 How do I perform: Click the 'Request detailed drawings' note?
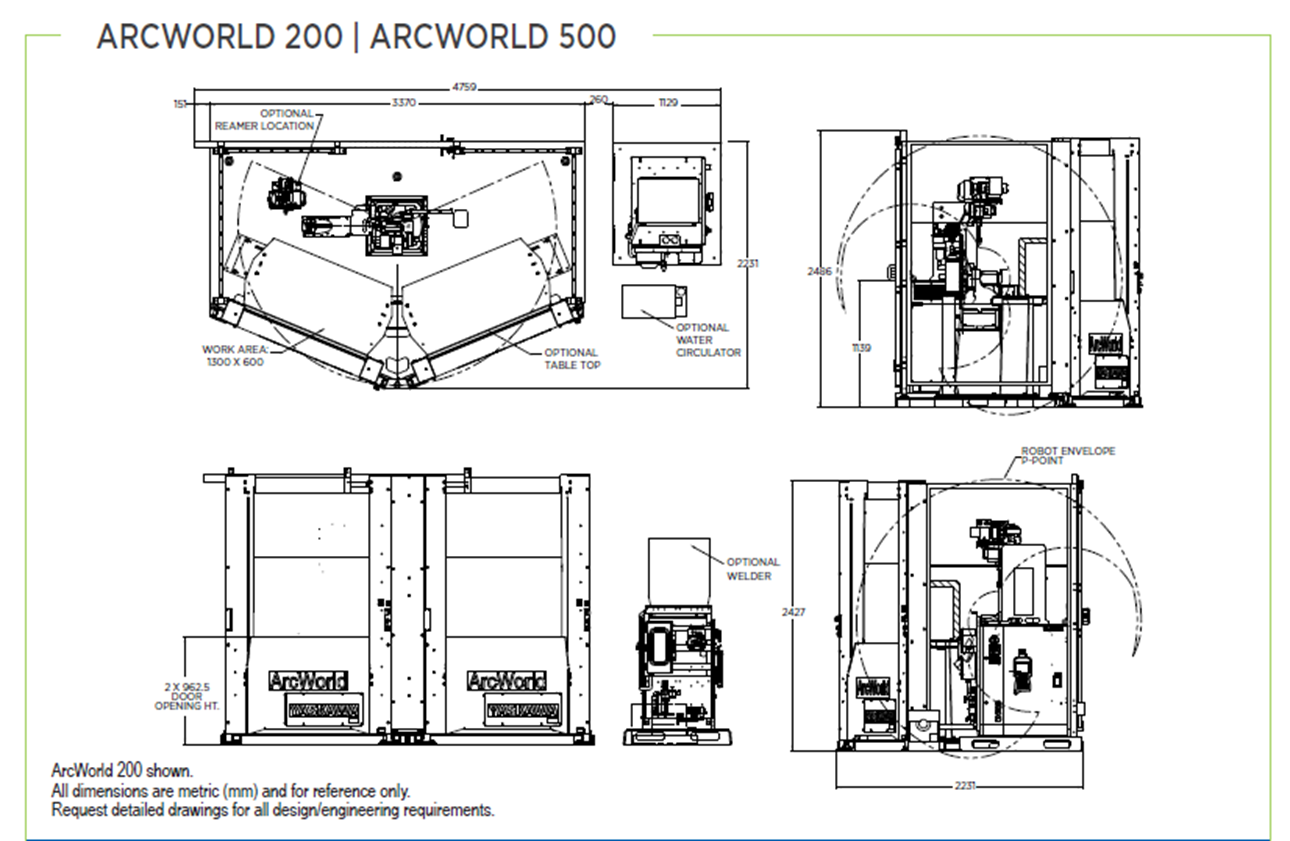point(273,809)
